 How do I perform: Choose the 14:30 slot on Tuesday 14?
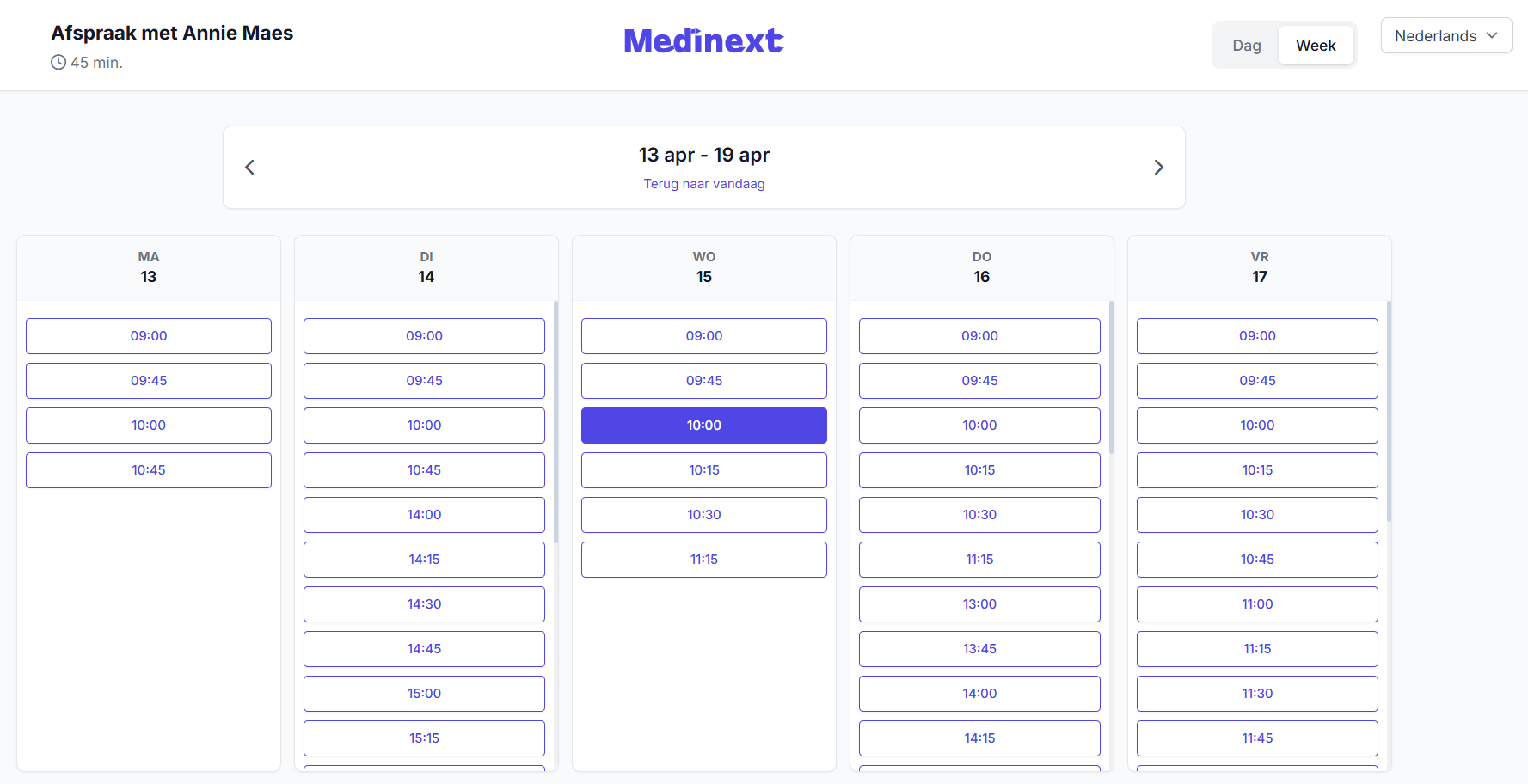pyautogui.click(x=424, y=604)
